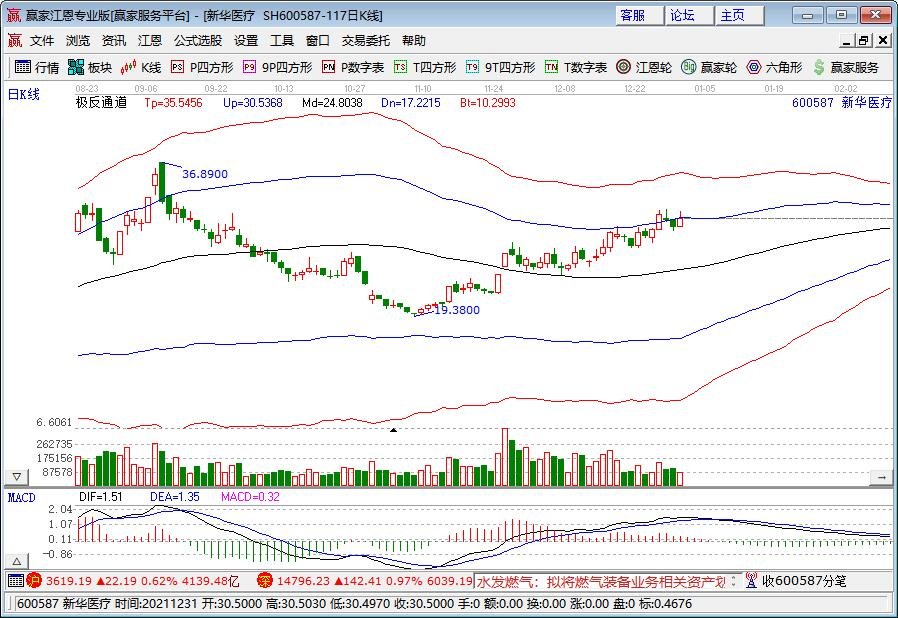
Task: Click the 收600587分笔 status button
Action: point(804,581)
